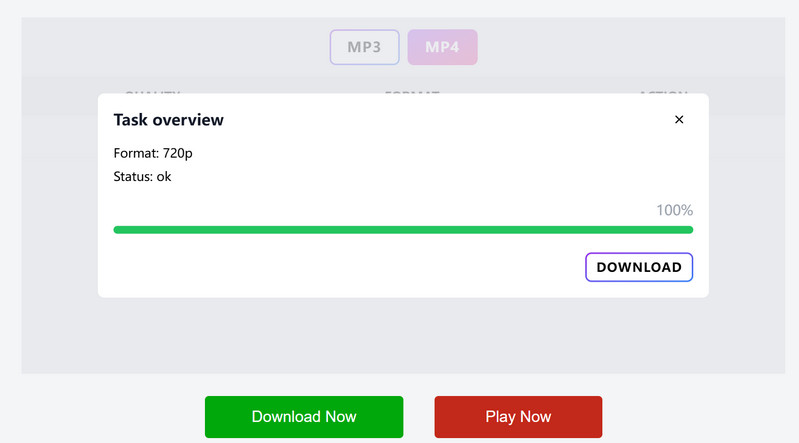Click the green progress bar

[x=403, y=230]
